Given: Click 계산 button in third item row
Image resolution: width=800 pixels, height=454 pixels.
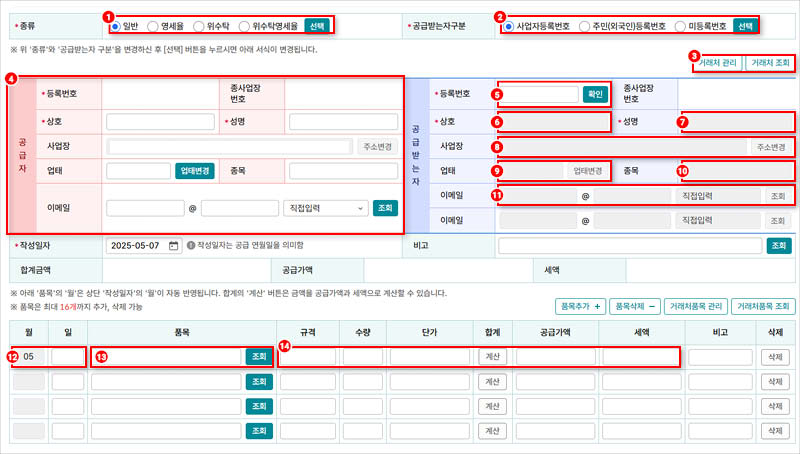Looking at the screenshot, I should pos(492,407).
